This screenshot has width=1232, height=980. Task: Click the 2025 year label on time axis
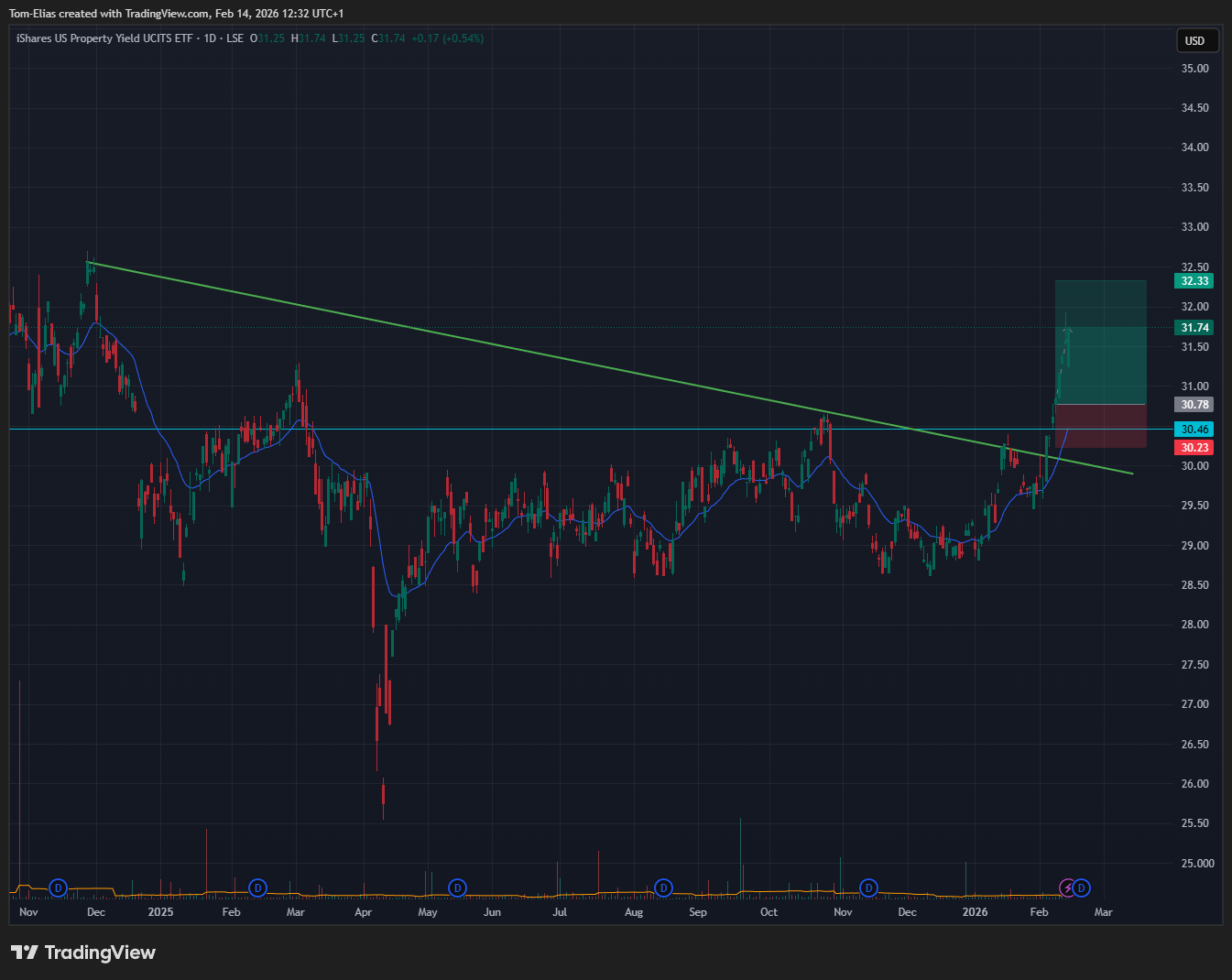[160, 912]
